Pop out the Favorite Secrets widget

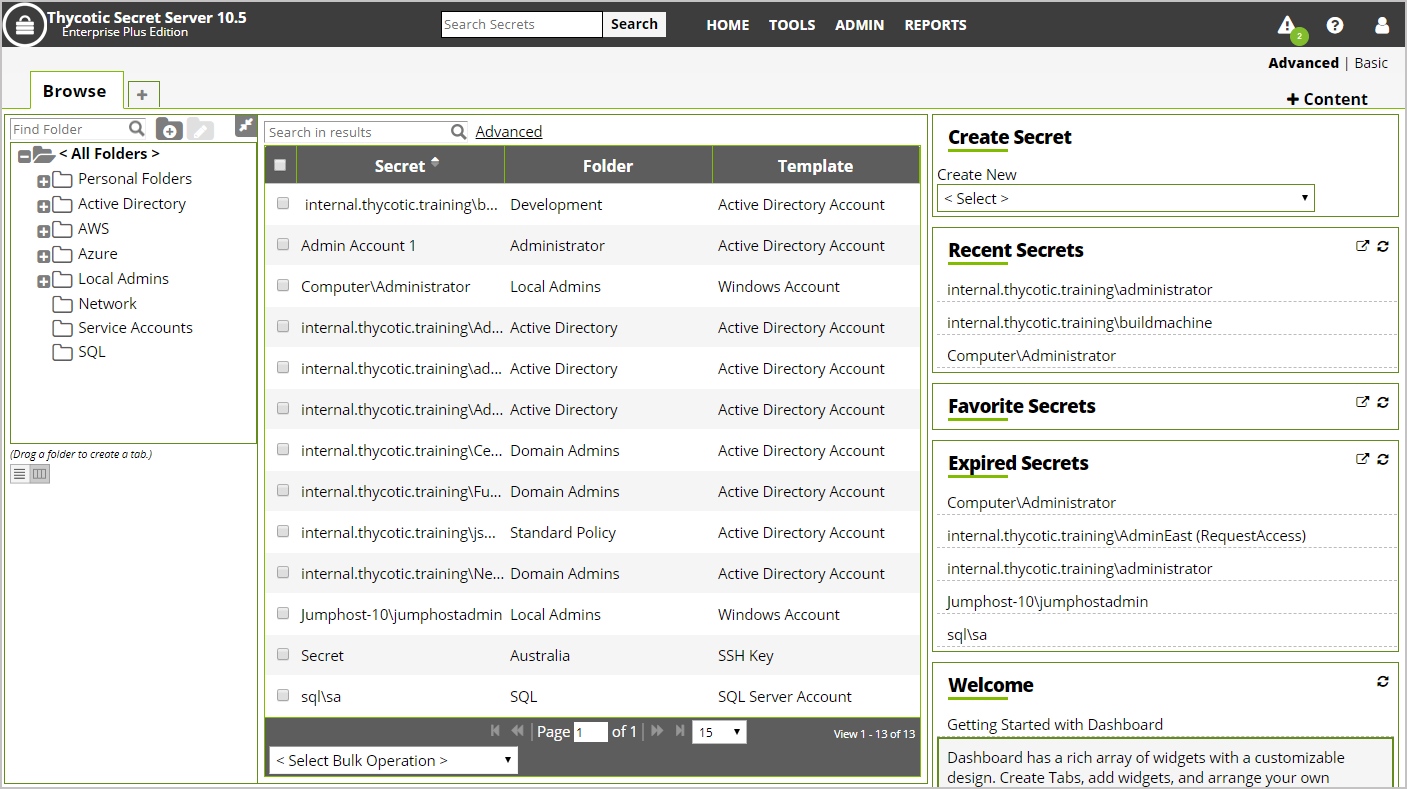(x=1362, y=402)
